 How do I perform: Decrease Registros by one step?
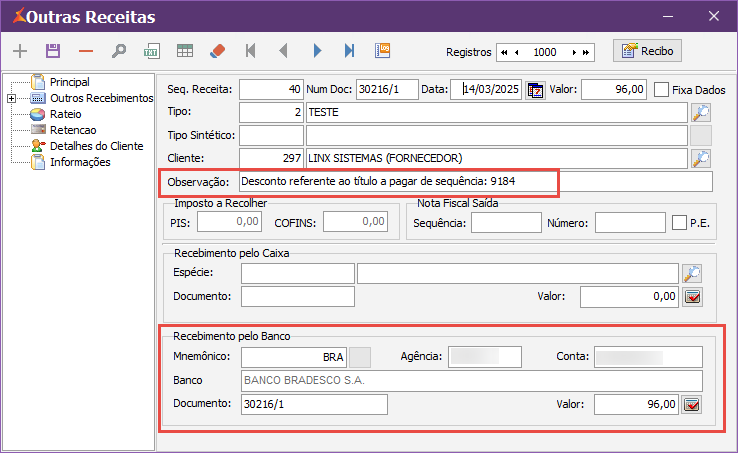coord(517,52)
